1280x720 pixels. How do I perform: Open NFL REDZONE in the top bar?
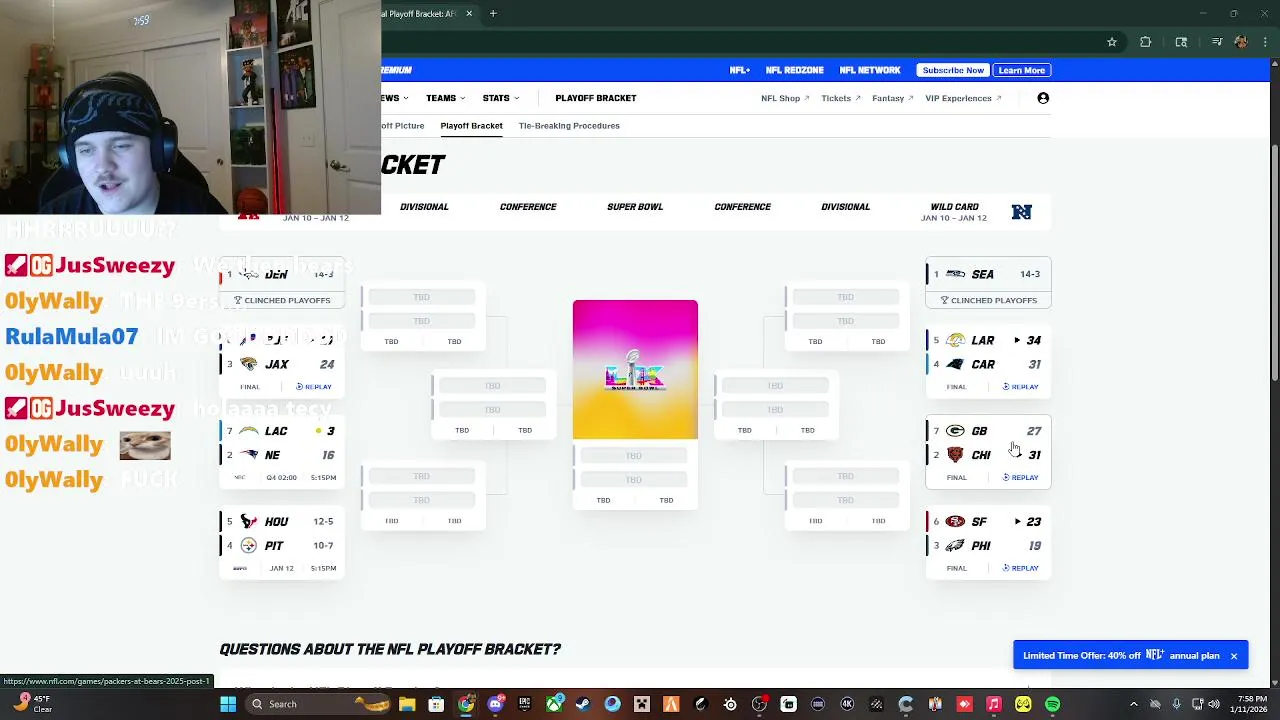pyautogui.click(x=795, y=70)
